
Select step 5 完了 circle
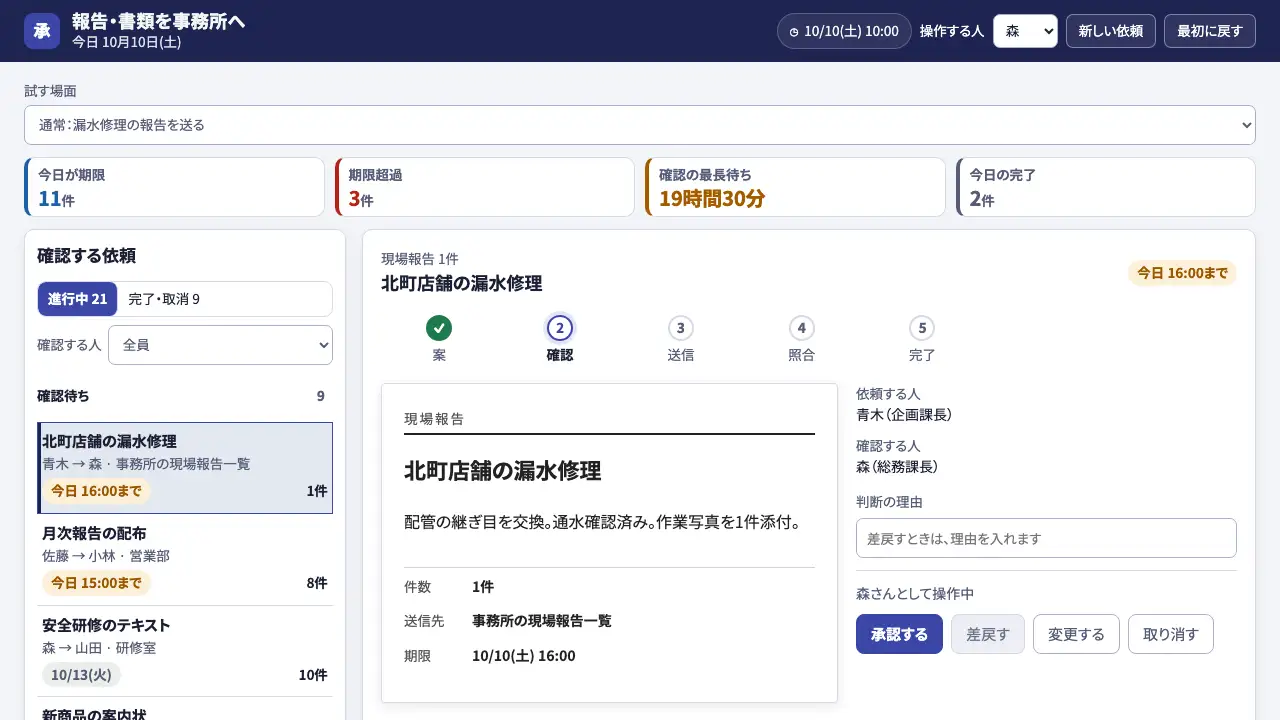pyautogui.click(x=922, y=328)
